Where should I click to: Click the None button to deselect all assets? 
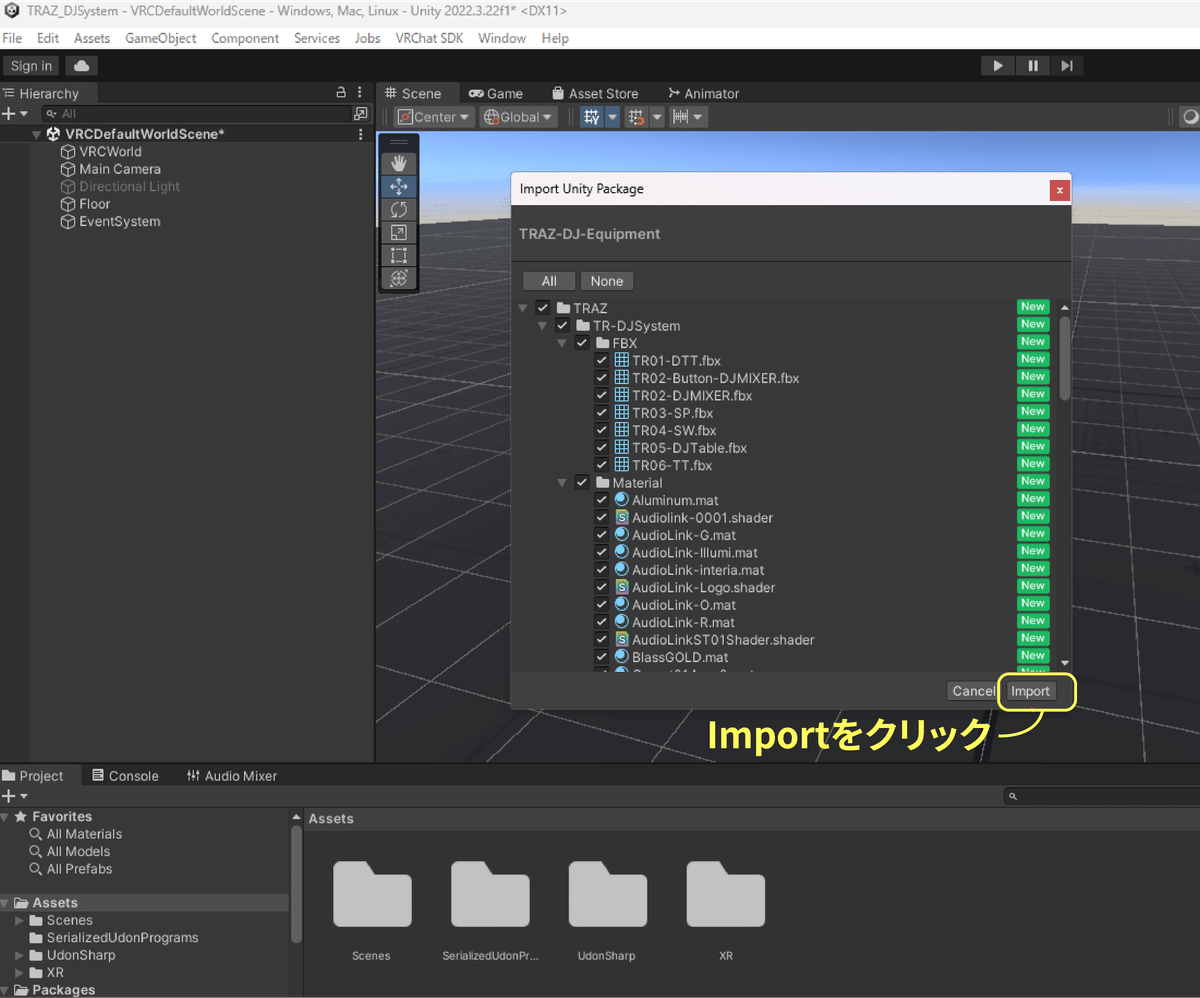point(606,280)
